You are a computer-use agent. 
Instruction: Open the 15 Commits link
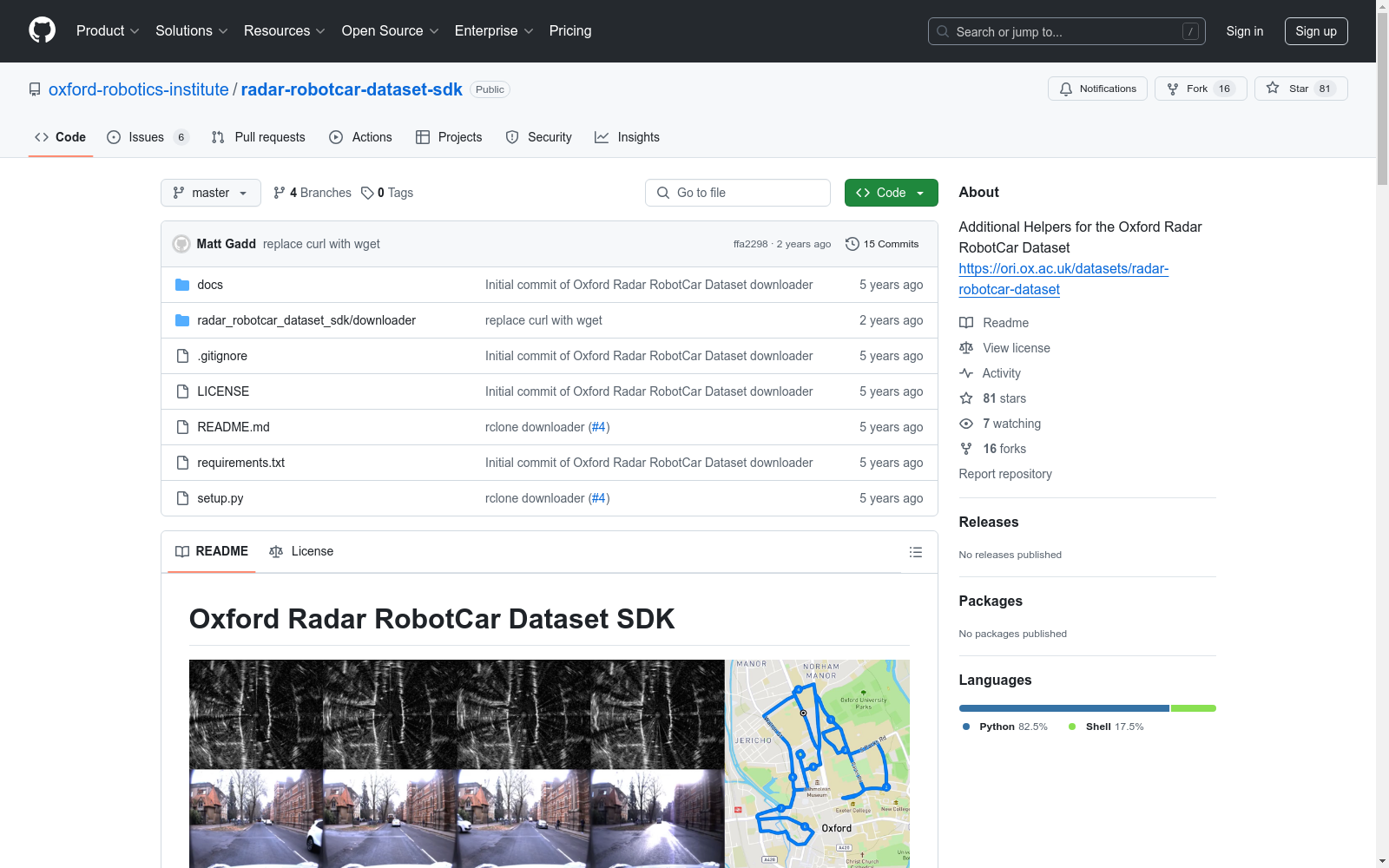pyautogui.click(x=882, y=244)
